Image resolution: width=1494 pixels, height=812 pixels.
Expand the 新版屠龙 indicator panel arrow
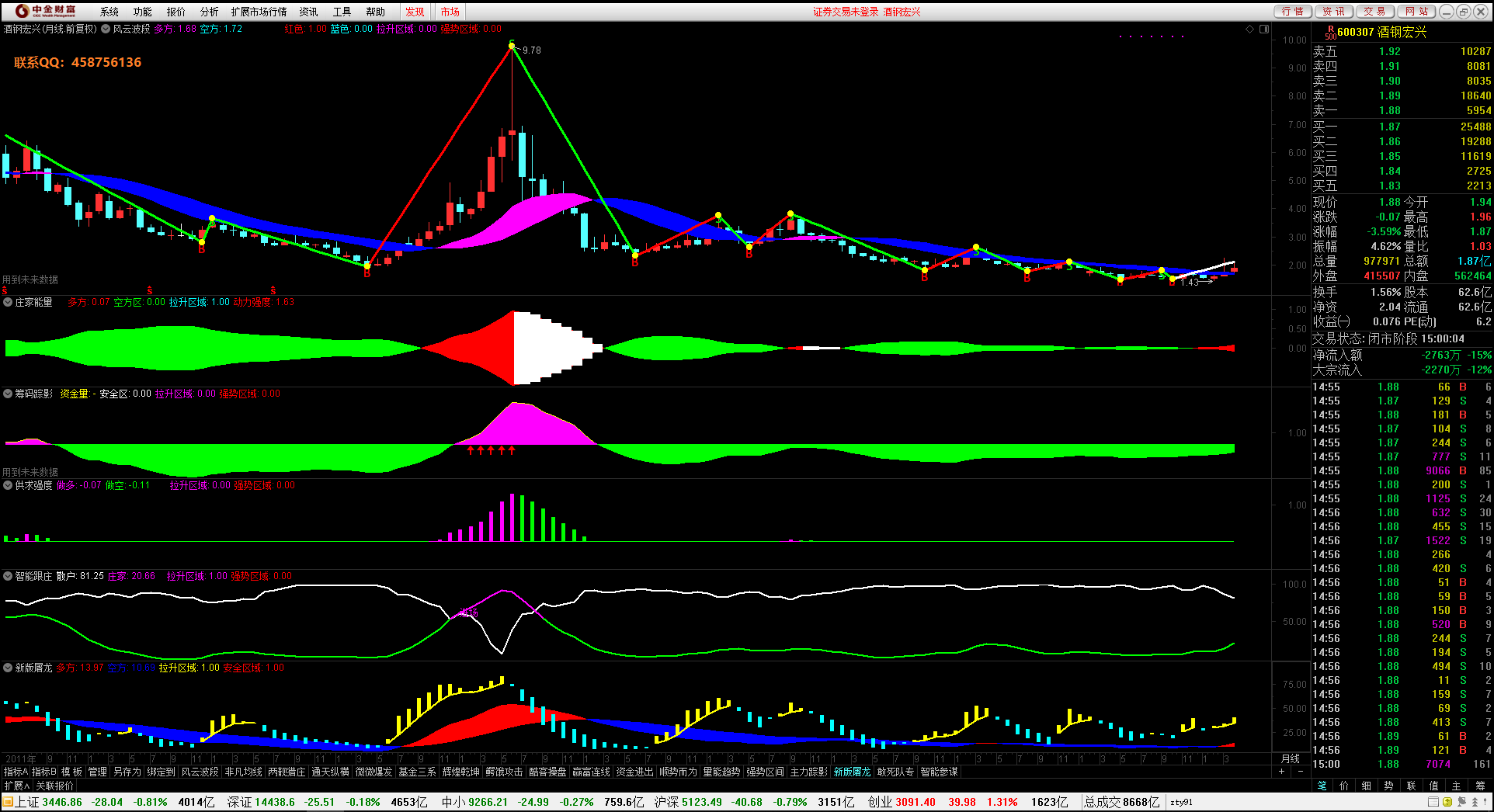click(x=8, y=668)
